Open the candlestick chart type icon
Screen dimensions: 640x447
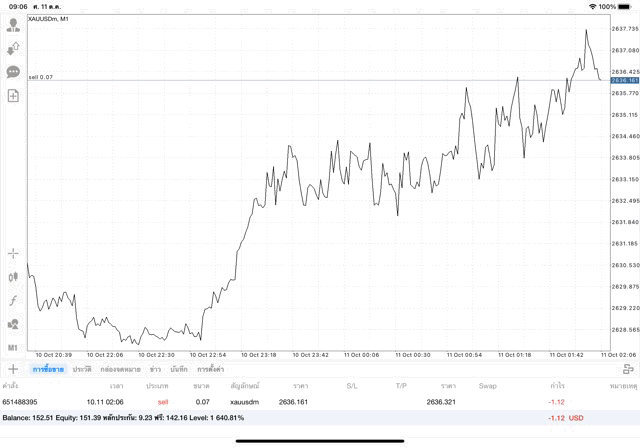click(x=13, y=277)
